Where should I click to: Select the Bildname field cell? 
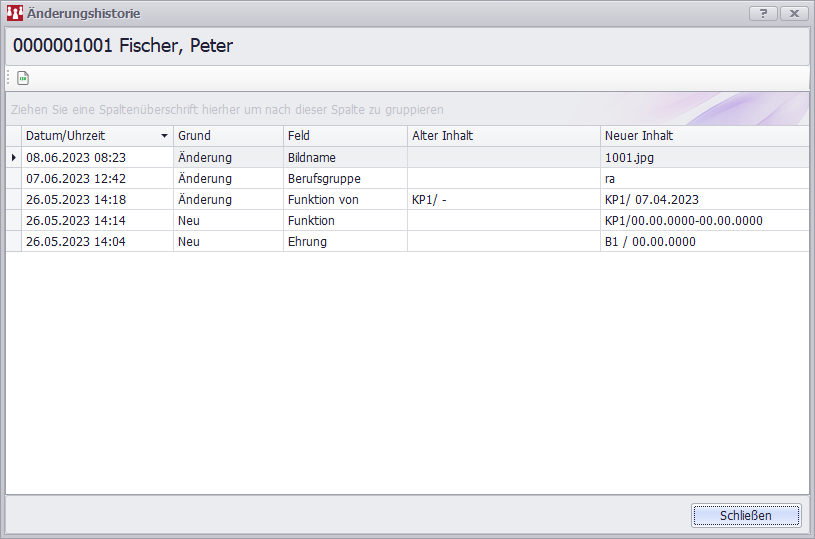click(x=344, y=158)
